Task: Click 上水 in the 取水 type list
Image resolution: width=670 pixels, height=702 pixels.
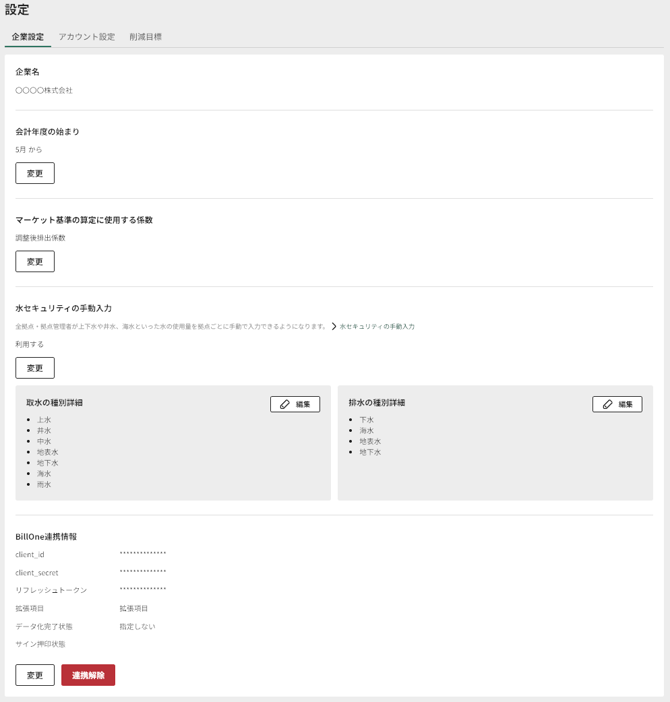Action: (44, 420)
